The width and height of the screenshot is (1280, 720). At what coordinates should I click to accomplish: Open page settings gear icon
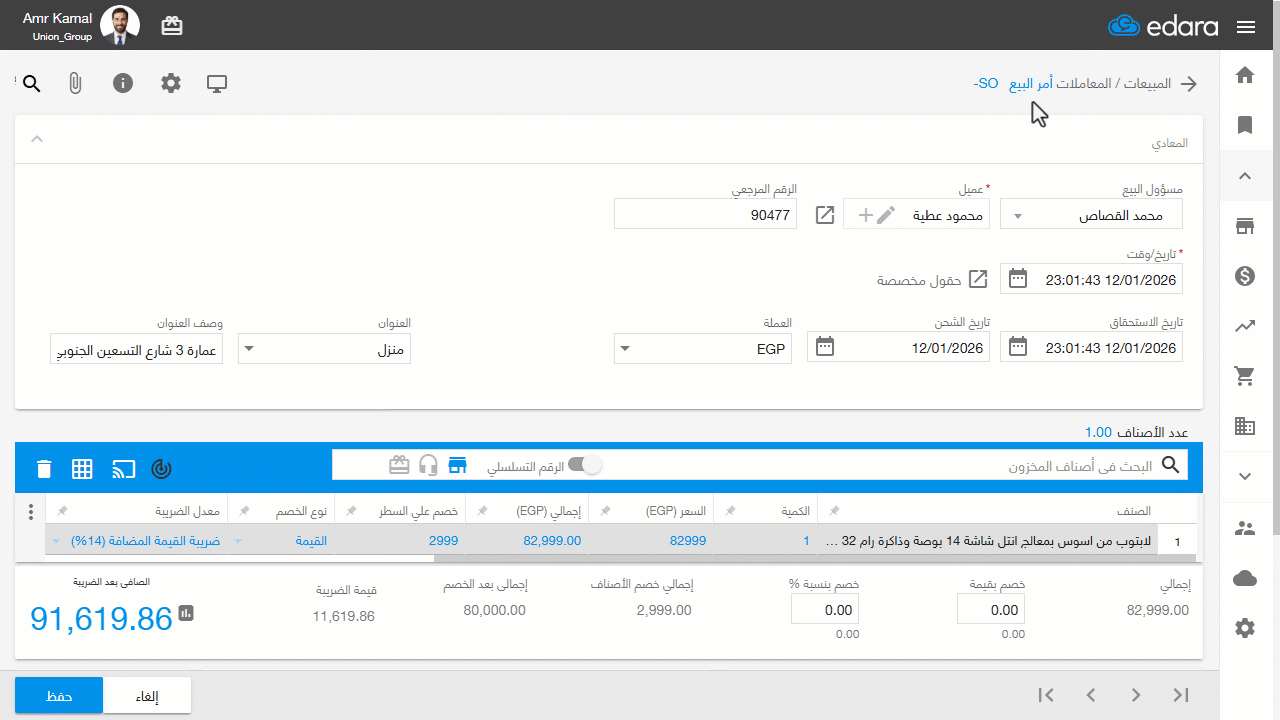coord(171,83)
